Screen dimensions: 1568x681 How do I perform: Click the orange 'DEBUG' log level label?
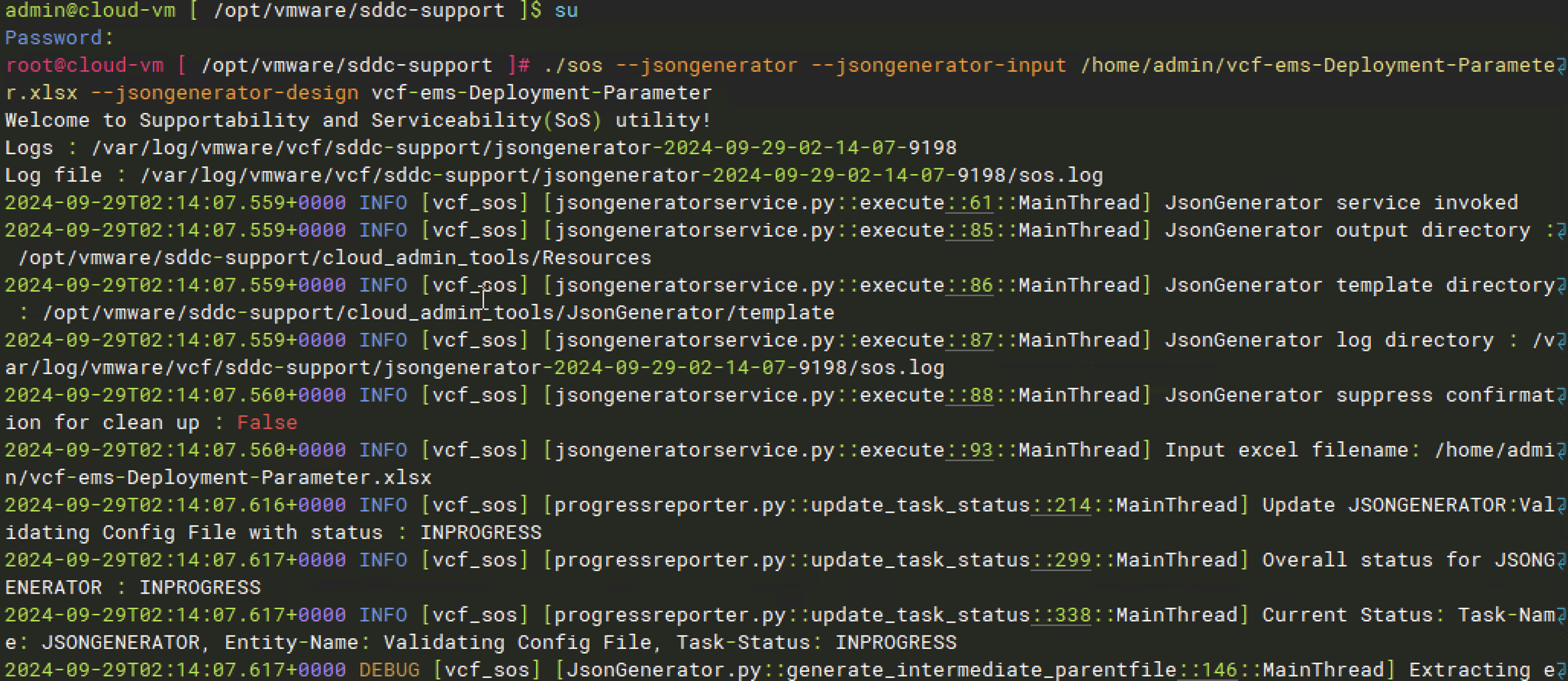click(389, 670)
